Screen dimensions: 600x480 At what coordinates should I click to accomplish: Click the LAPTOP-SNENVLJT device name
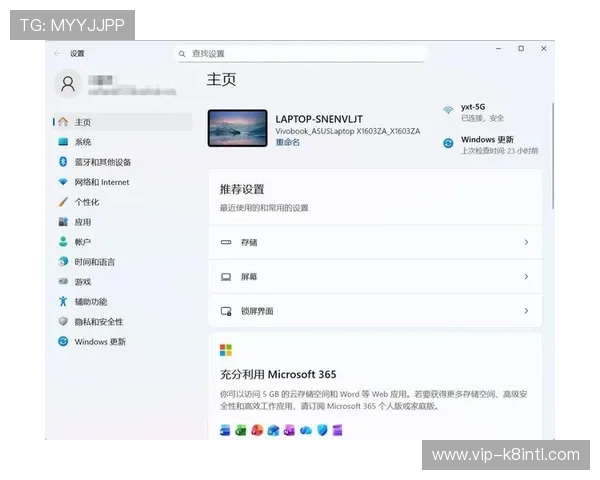pyautogui.click(x=319, y=119)
